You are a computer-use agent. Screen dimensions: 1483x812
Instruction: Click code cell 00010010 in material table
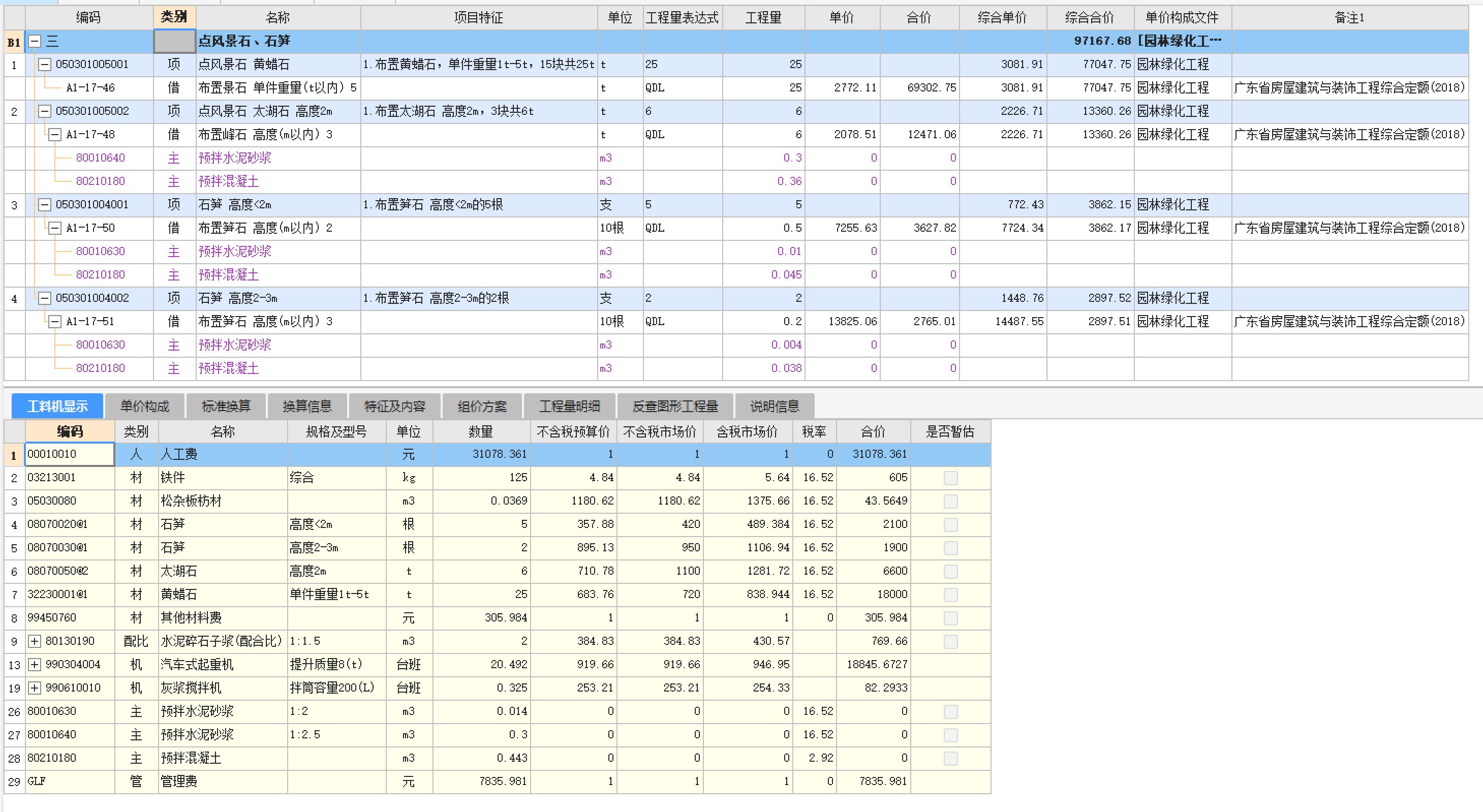[69, 454]
